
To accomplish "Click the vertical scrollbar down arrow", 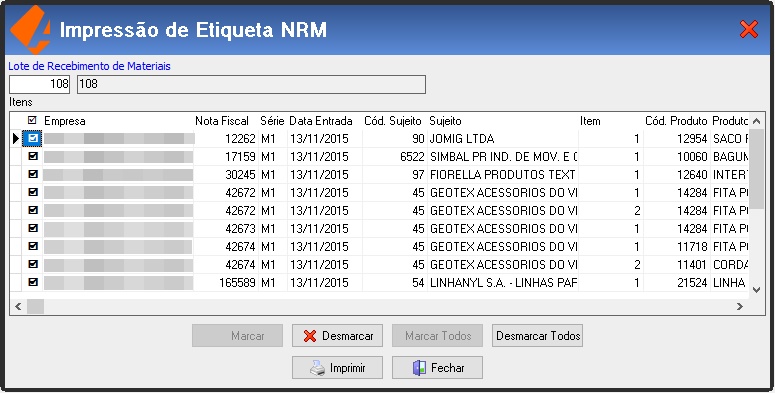I will tap(756, 290).
